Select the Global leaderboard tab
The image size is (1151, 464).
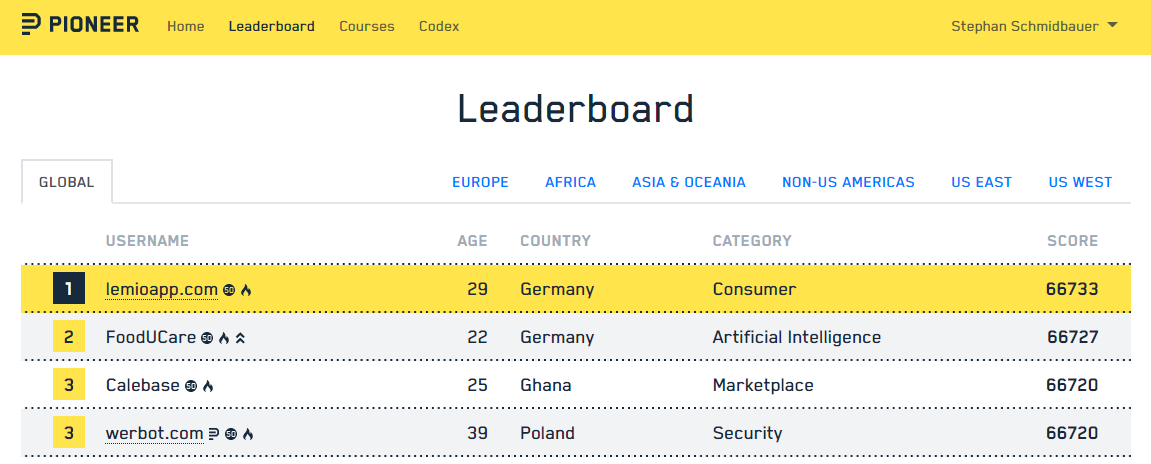click(67, 182)
